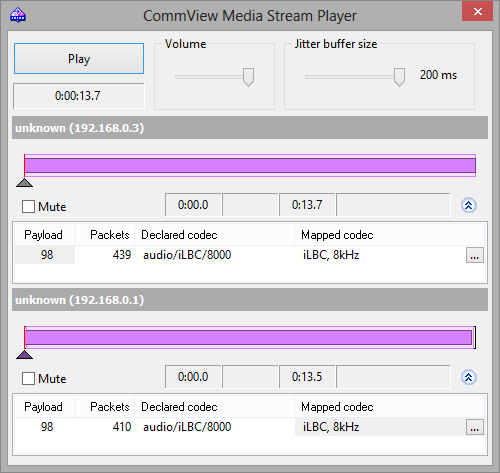The image size is (500, 473).
Task: Open codec mapping for 410-packet row
Action: (475, 427)
